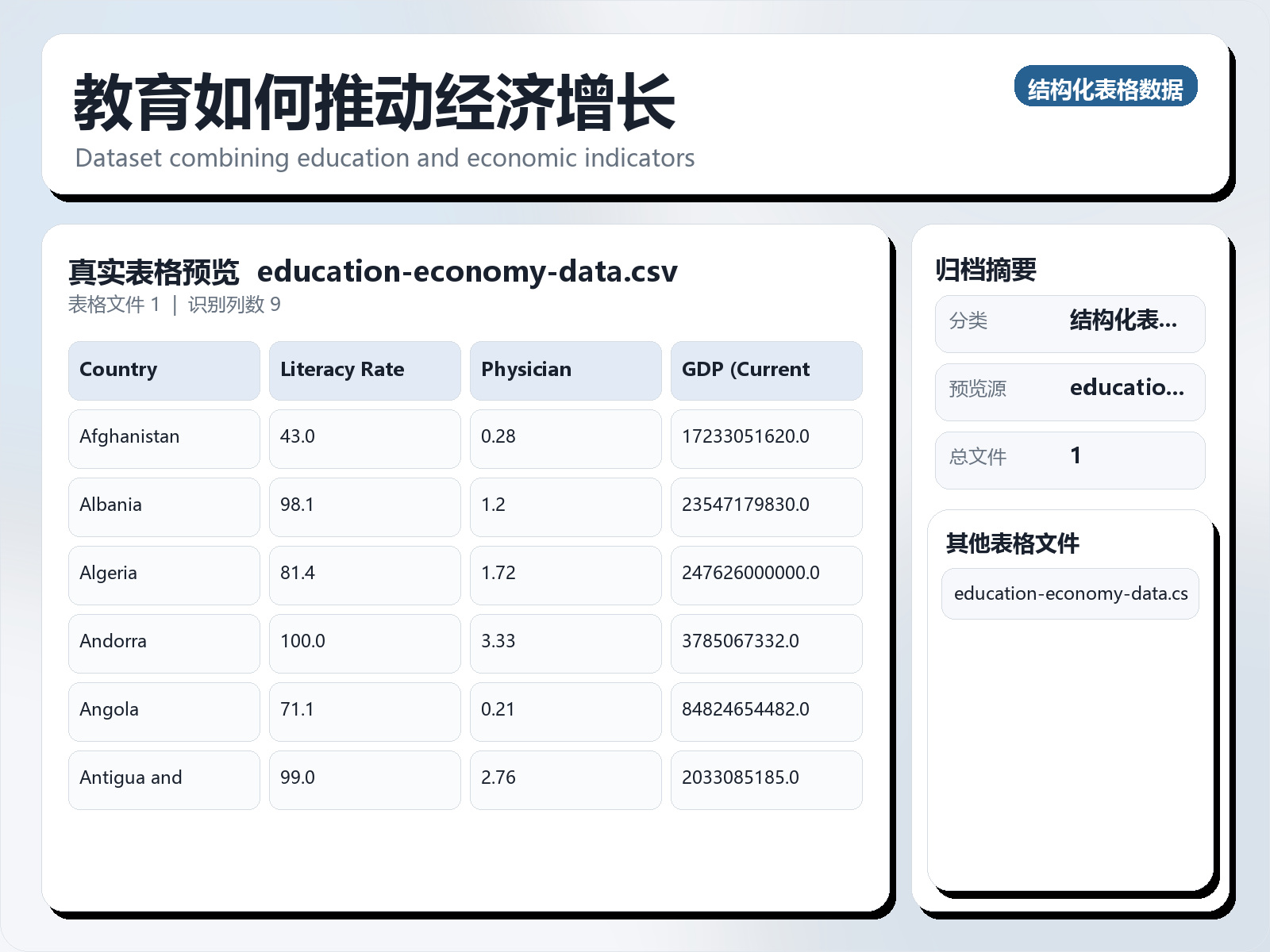
Task: Click the Angola country cell
Action: (x=164, y=711)
